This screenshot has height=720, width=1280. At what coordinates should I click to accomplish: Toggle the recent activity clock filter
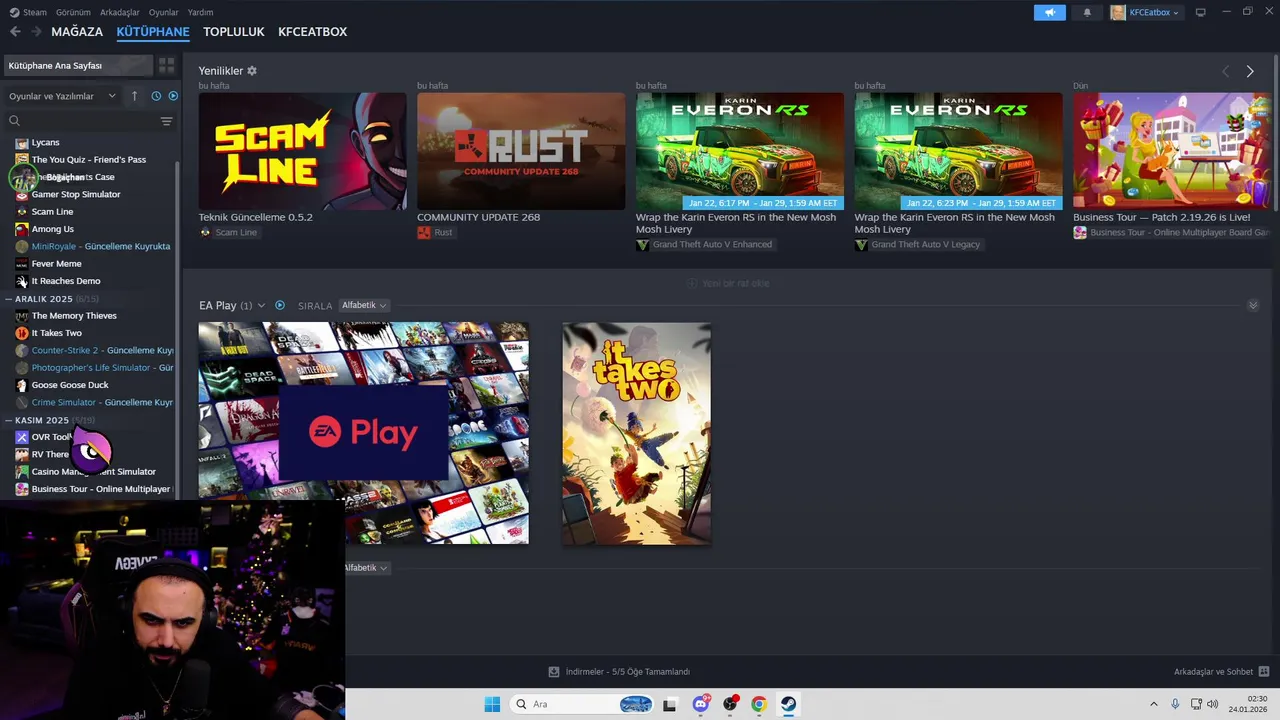point(156,96)
